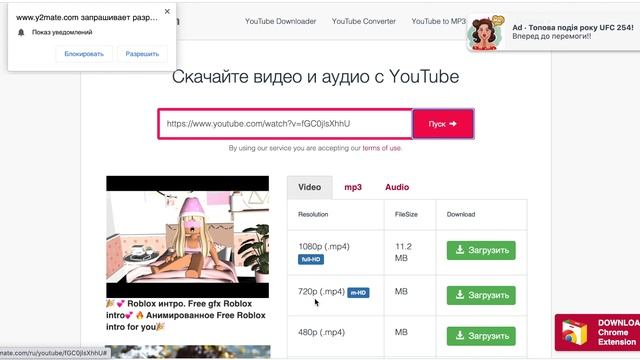Switch to the mp3 tab
This screenshot has height=360, width=640.
tap(353, 187)
